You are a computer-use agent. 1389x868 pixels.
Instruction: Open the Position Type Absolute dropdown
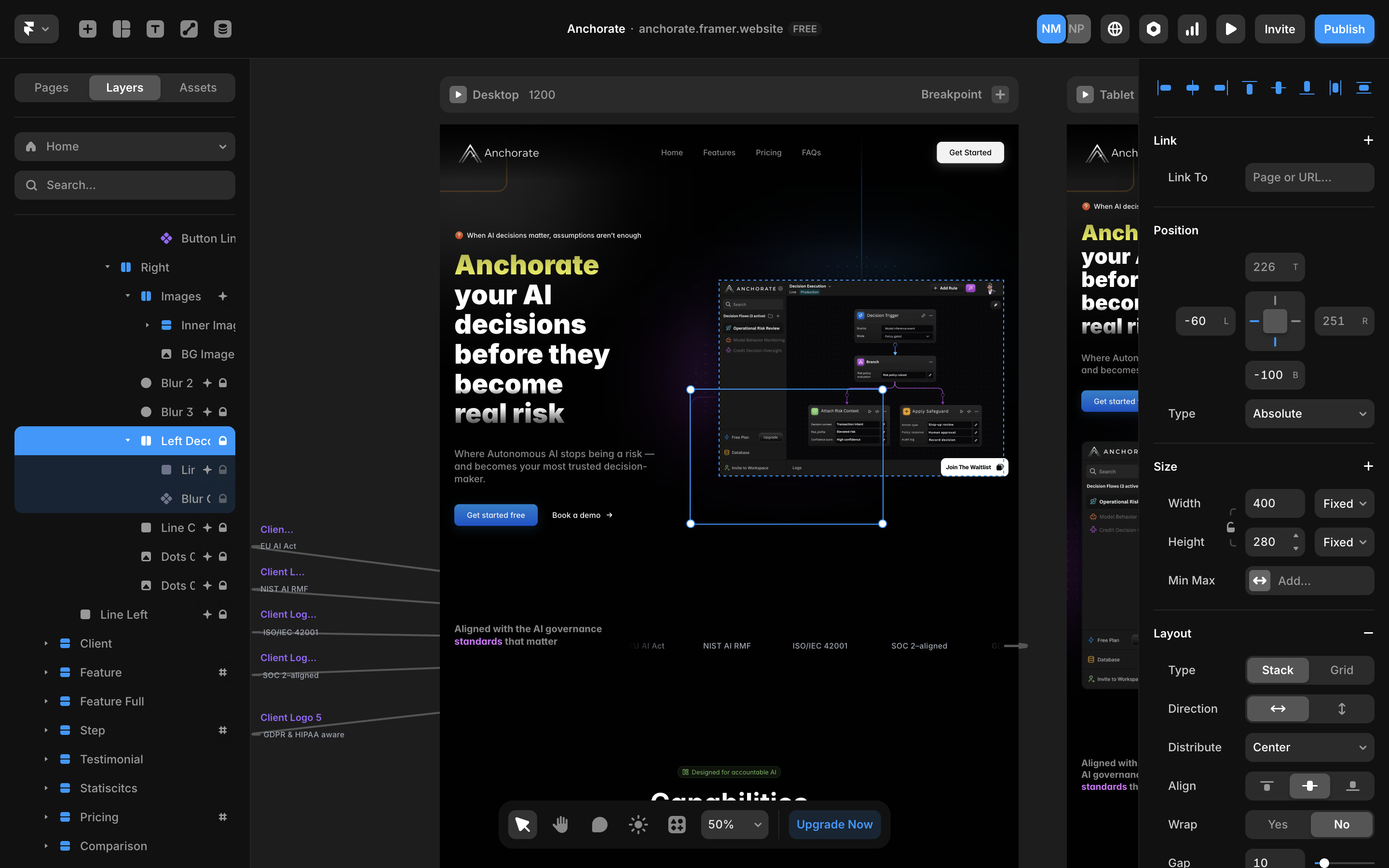click(x=1309, y=413)
